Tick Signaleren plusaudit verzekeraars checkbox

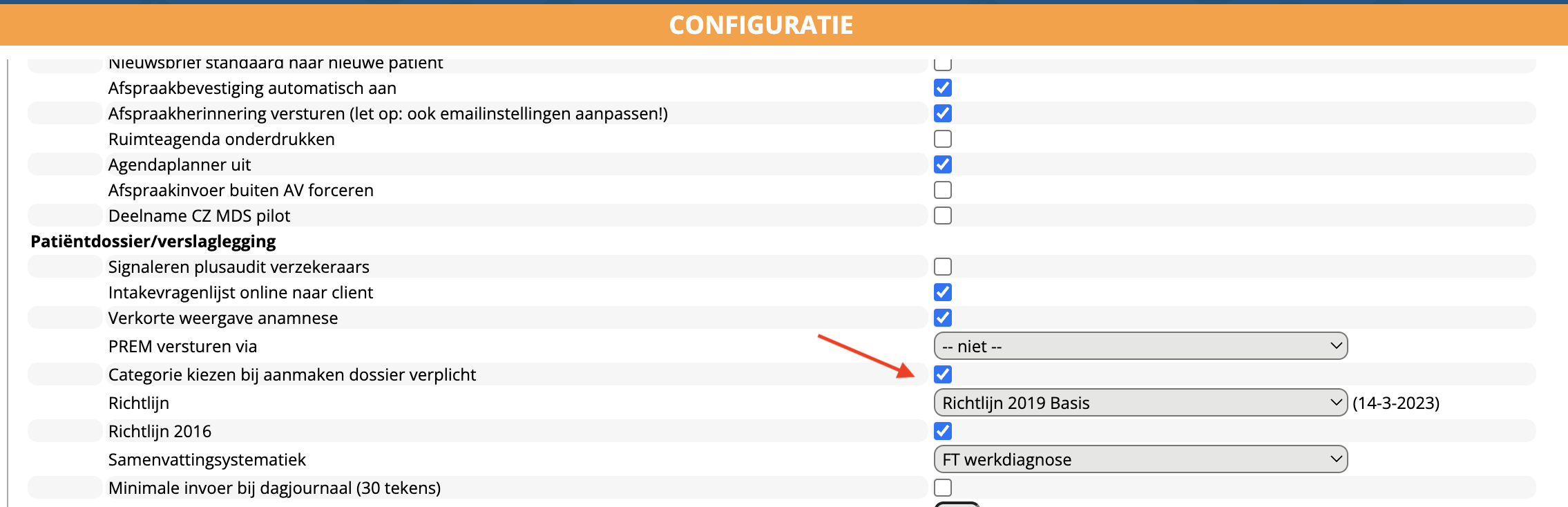(942, 267)
